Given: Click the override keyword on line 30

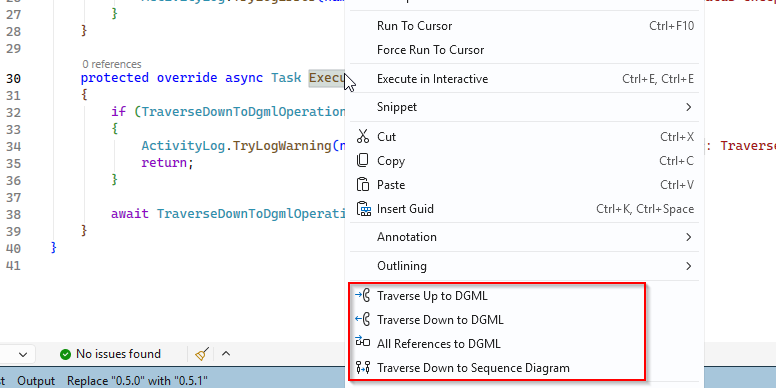Looking at the screenshot, I should 187,78.
